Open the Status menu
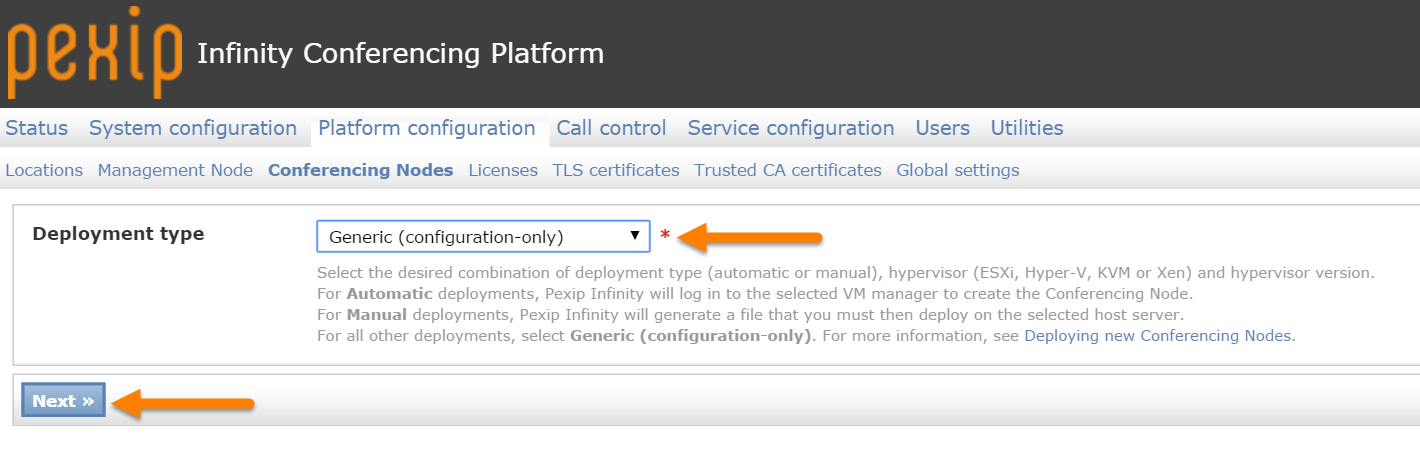 pyautogui.click(x=37, y=128)
